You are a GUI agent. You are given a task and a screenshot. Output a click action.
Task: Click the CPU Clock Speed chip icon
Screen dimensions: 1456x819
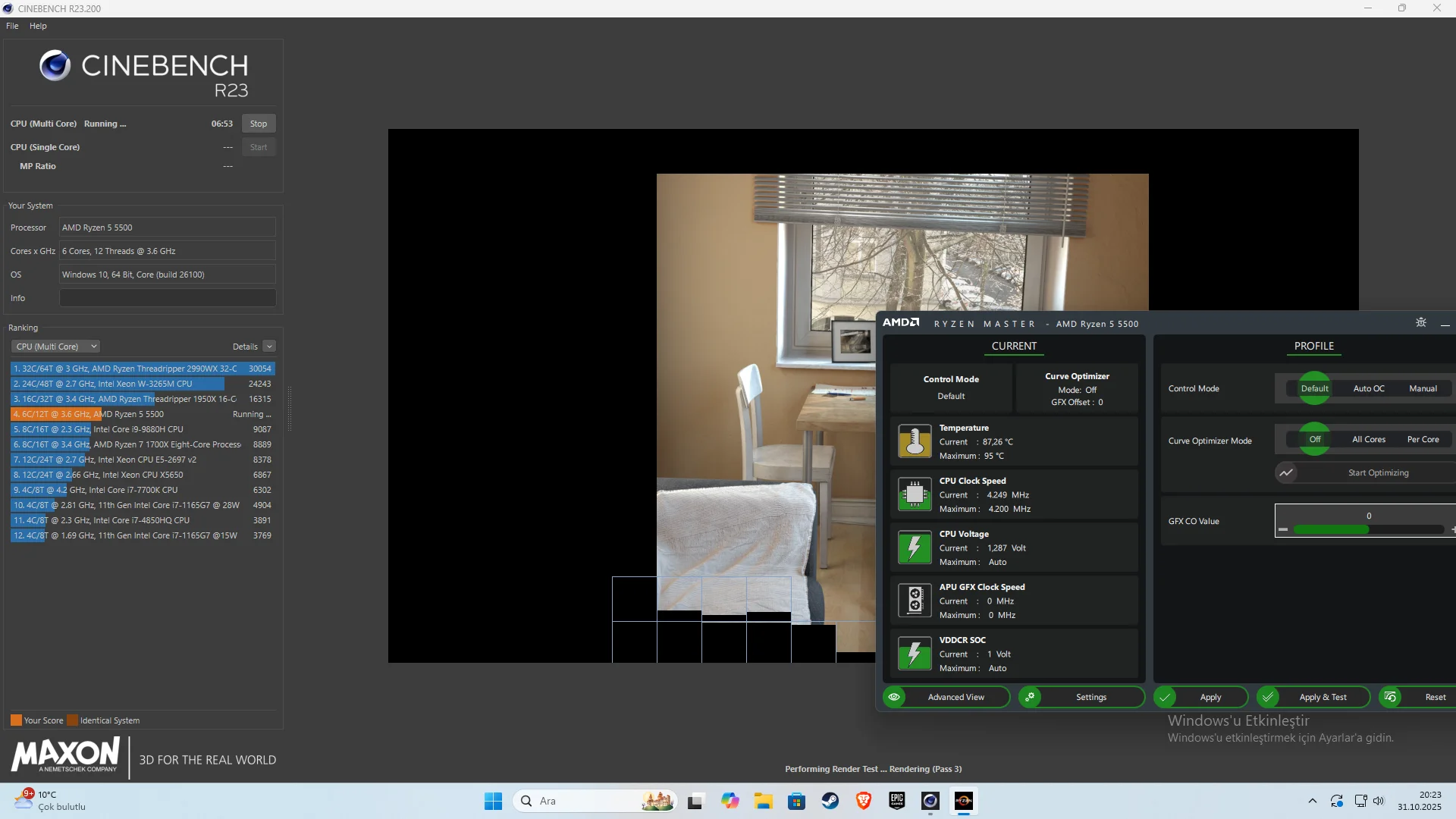tap(915, 494)
